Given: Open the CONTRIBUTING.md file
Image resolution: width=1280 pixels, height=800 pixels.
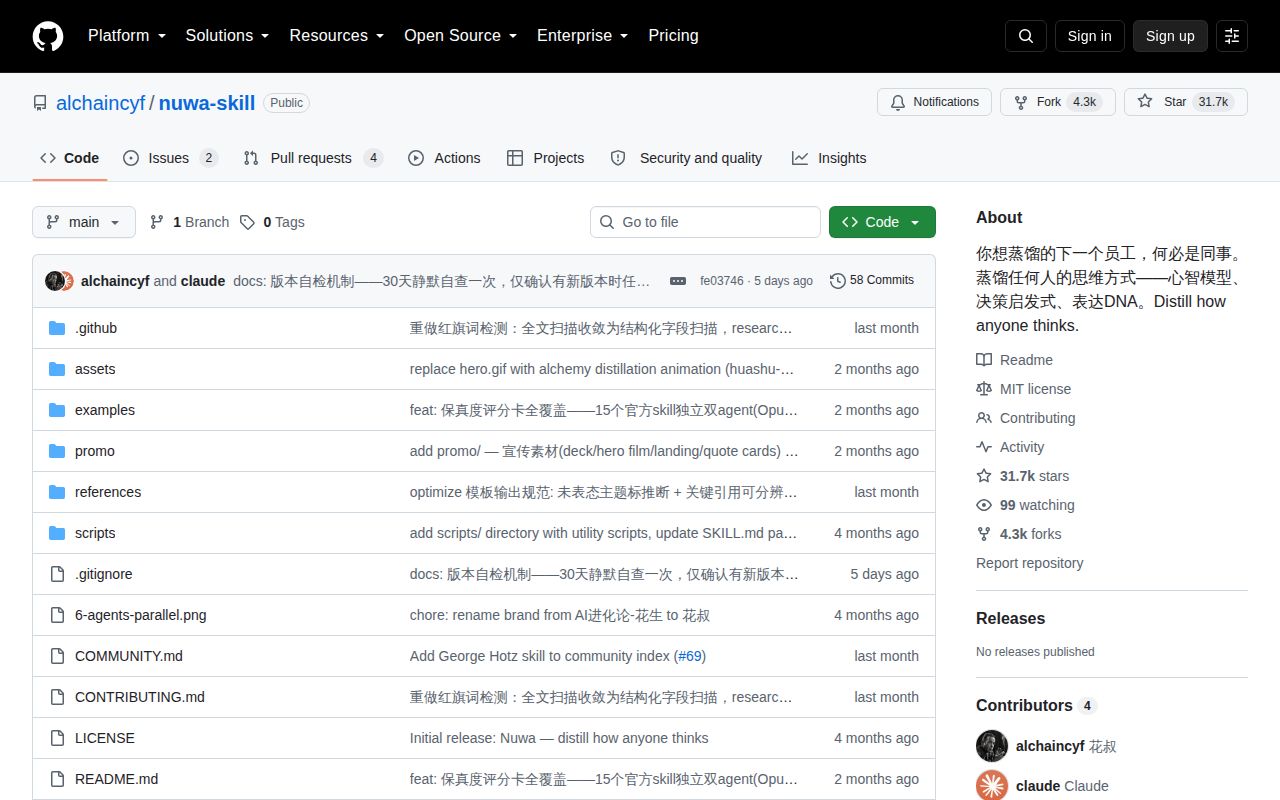Looking at the screenshot, I should (140, 697).
